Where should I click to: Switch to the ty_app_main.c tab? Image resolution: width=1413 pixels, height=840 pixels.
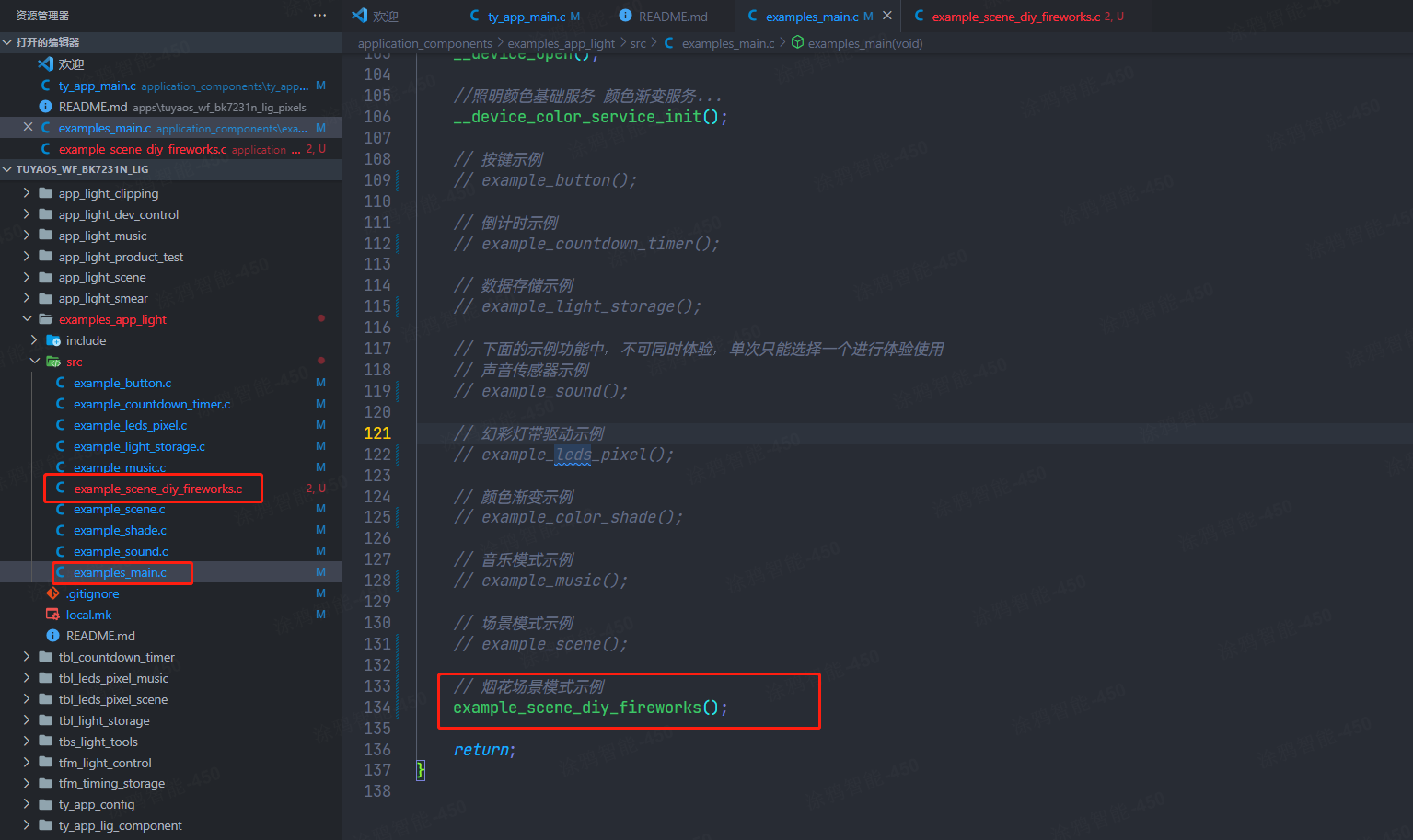(x=533, y=16)
